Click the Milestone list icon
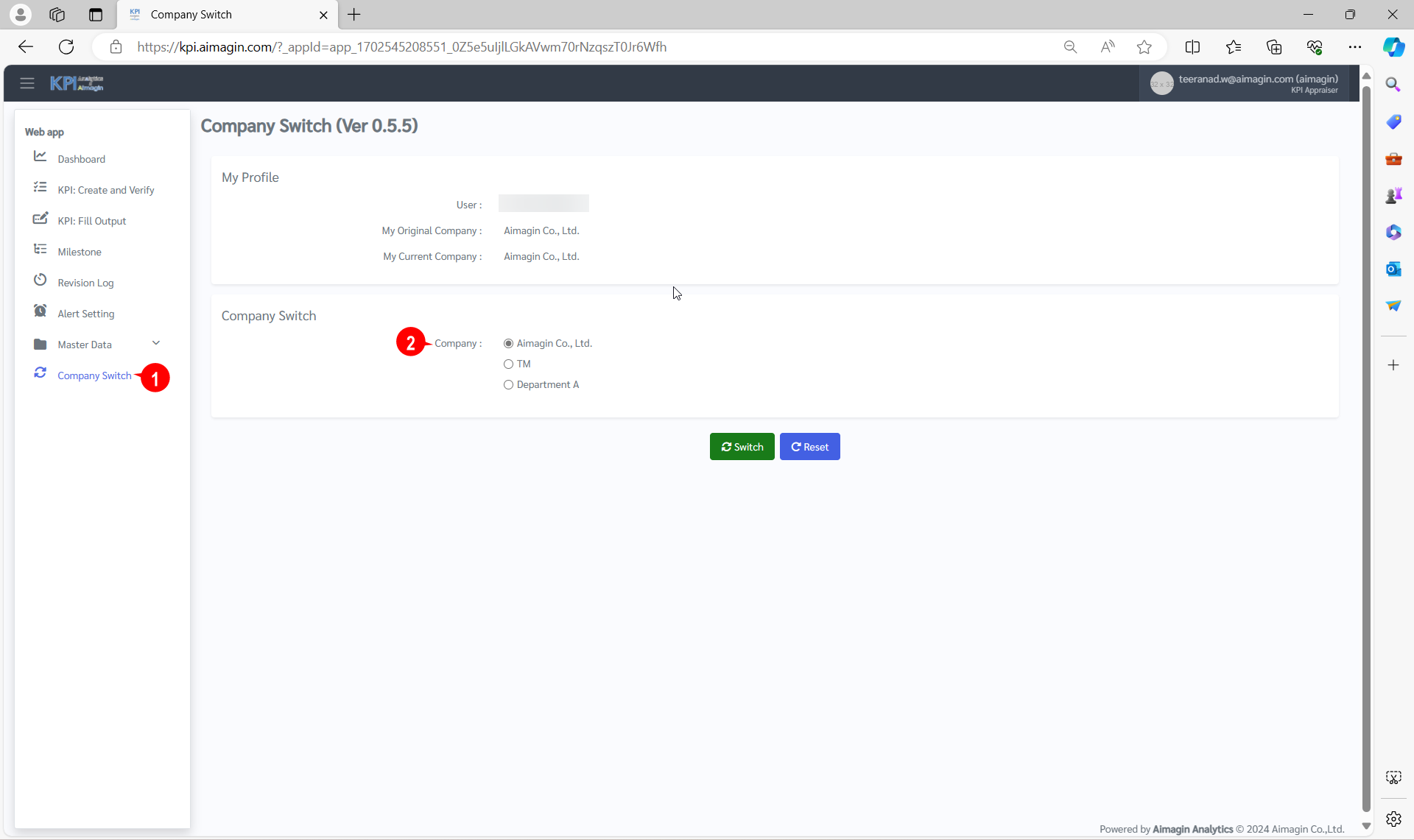 pos(40,250)
